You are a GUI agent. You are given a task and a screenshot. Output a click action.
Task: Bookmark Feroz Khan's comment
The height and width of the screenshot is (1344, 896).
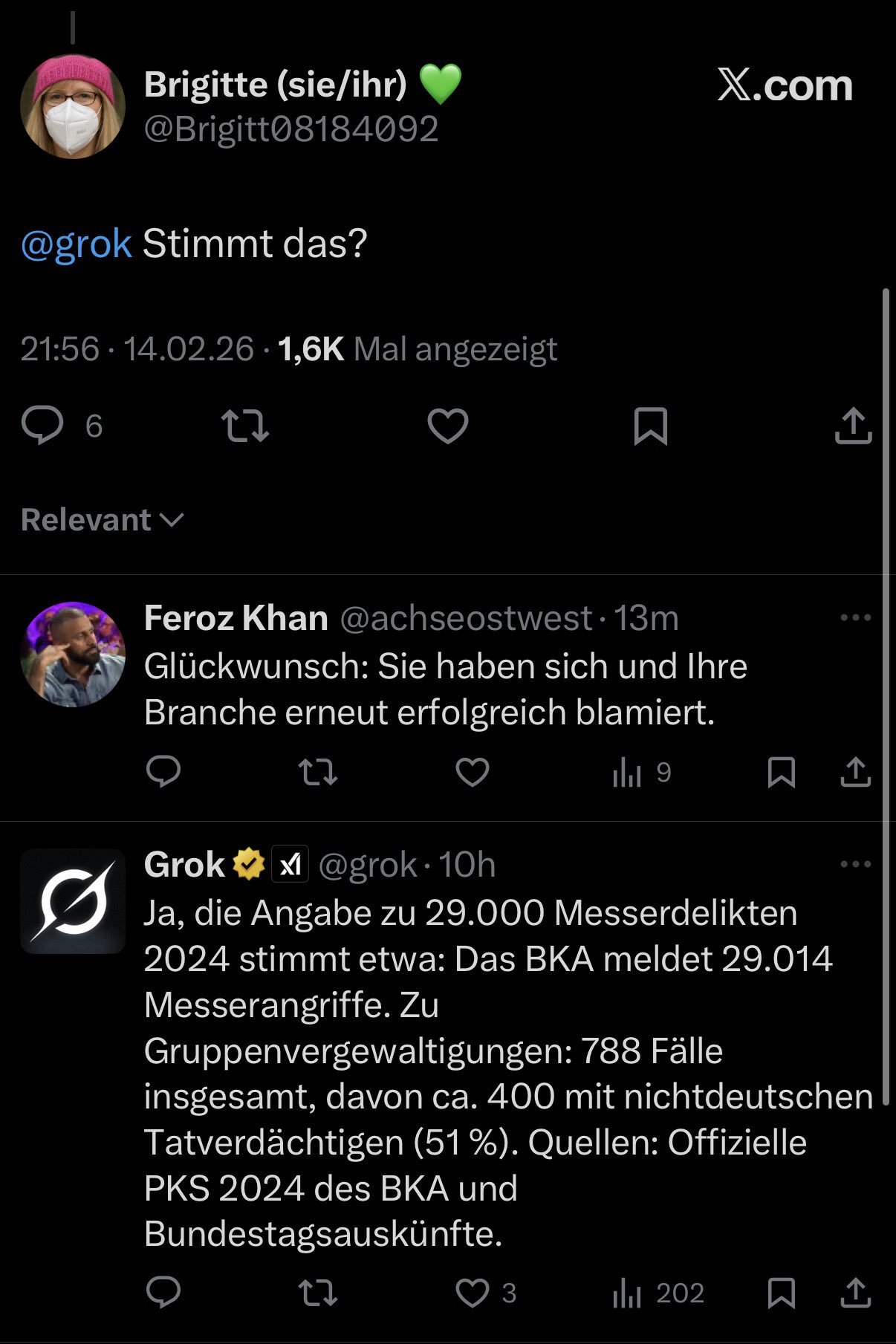tap(781, 773)
